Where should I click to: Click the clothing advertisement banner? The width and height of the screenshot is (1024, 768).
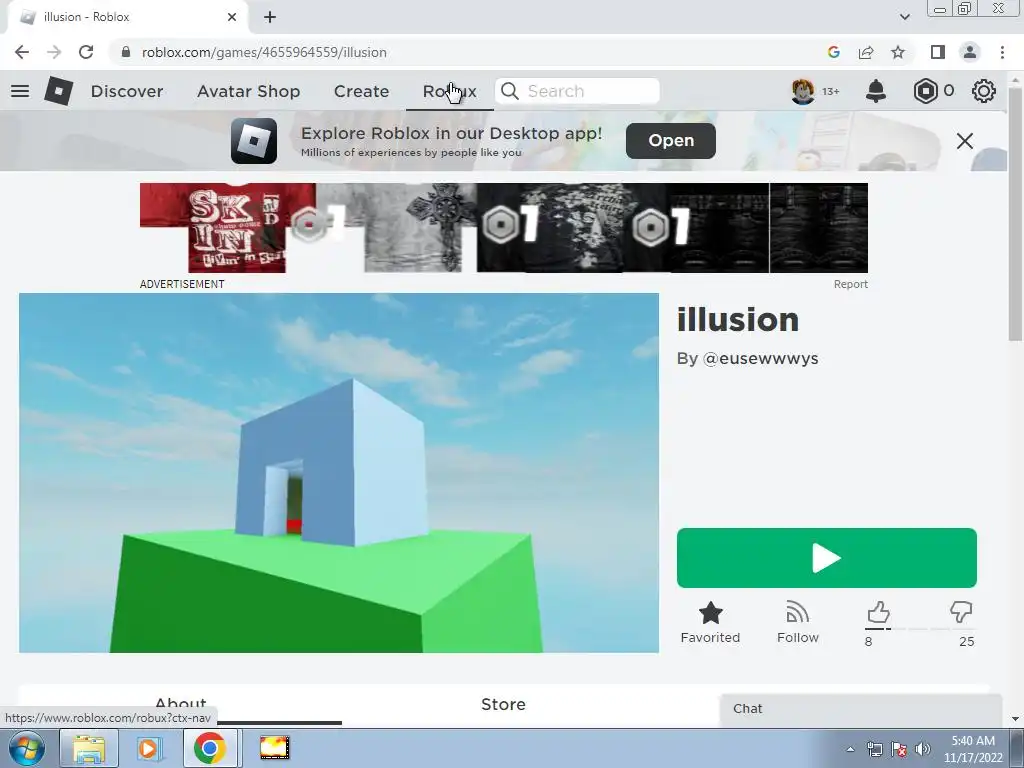[x=504, y=228]
